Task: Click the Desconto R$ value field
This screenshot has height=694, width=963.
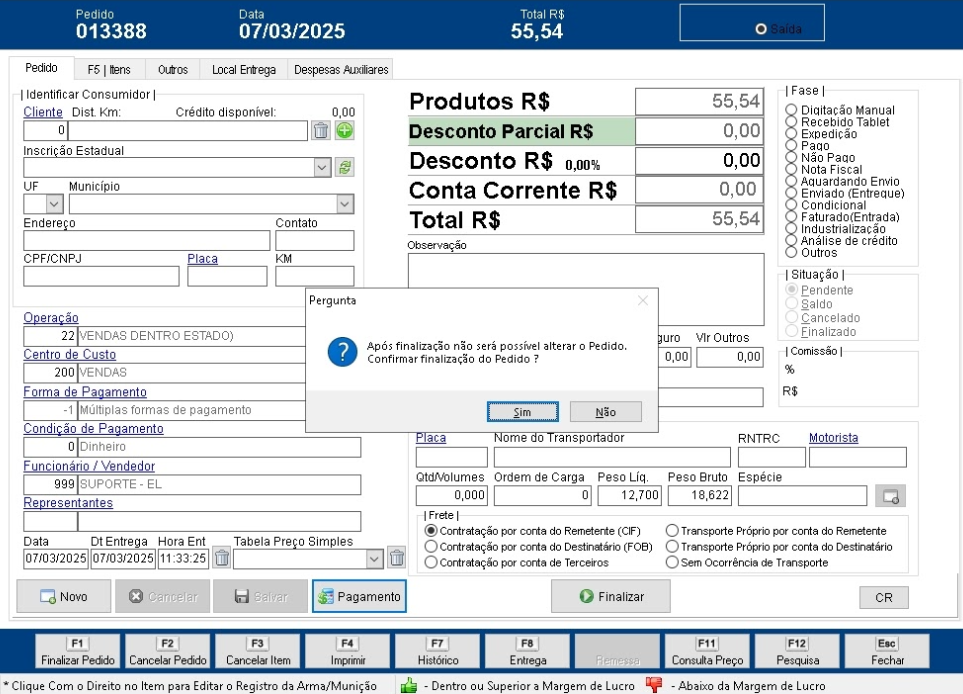Action: (700, 161)
